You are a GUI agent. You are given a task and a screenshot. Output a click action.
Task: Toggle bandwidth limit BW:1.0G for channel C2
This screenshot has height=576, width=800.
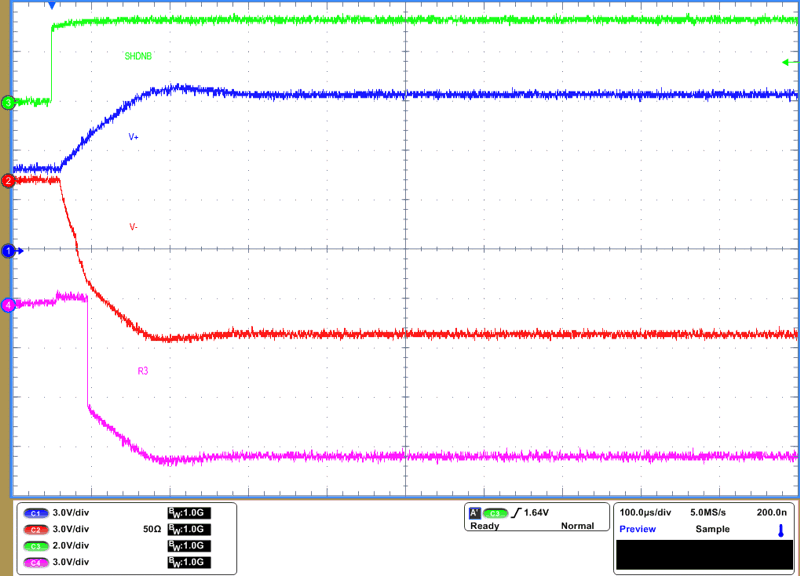(190, 529)
